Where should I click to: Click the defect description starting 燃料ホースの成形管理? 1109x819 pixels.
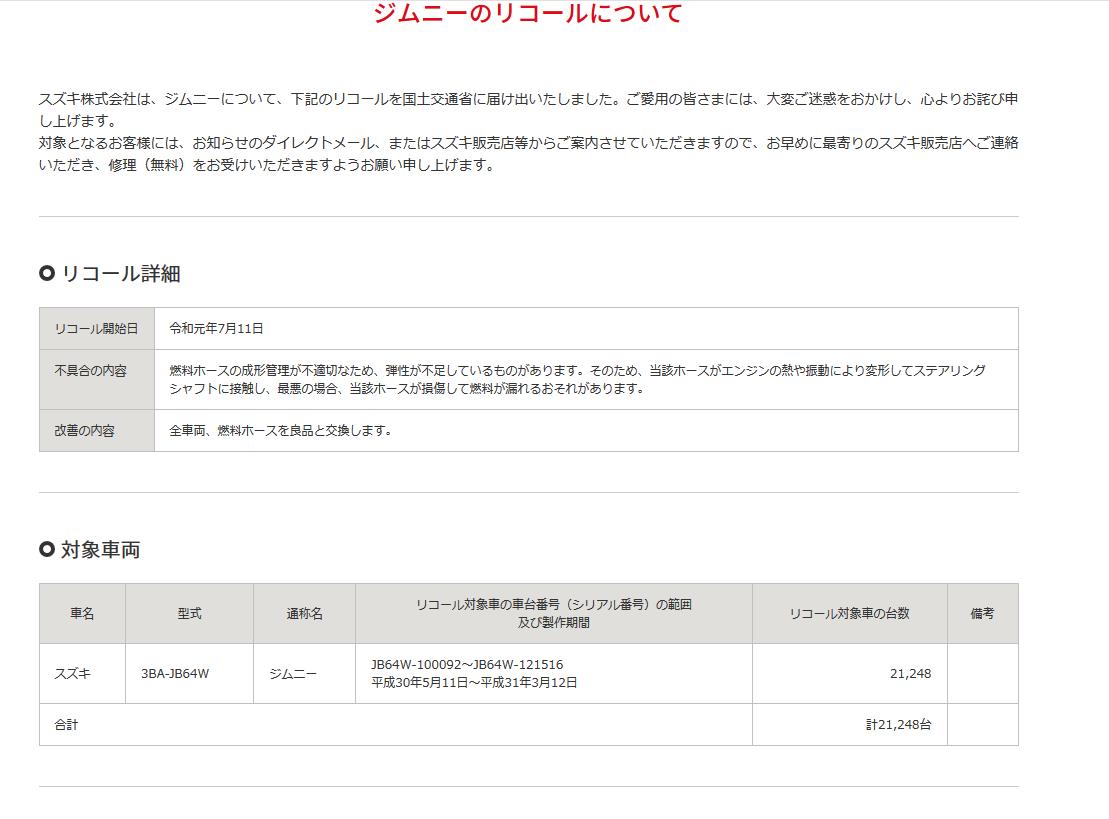coord(577,380)
